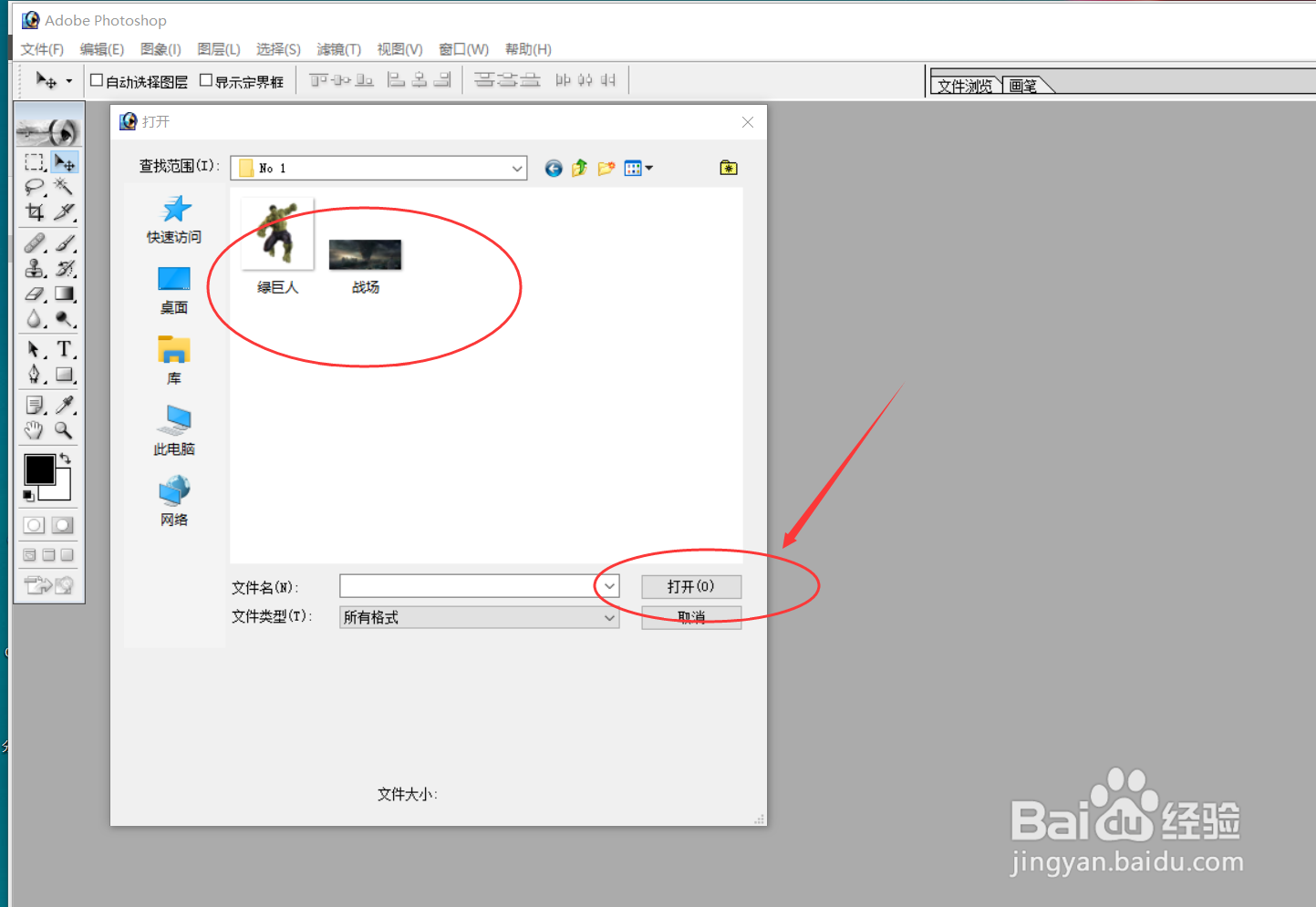Select the History Brush tool

[64, 268]
